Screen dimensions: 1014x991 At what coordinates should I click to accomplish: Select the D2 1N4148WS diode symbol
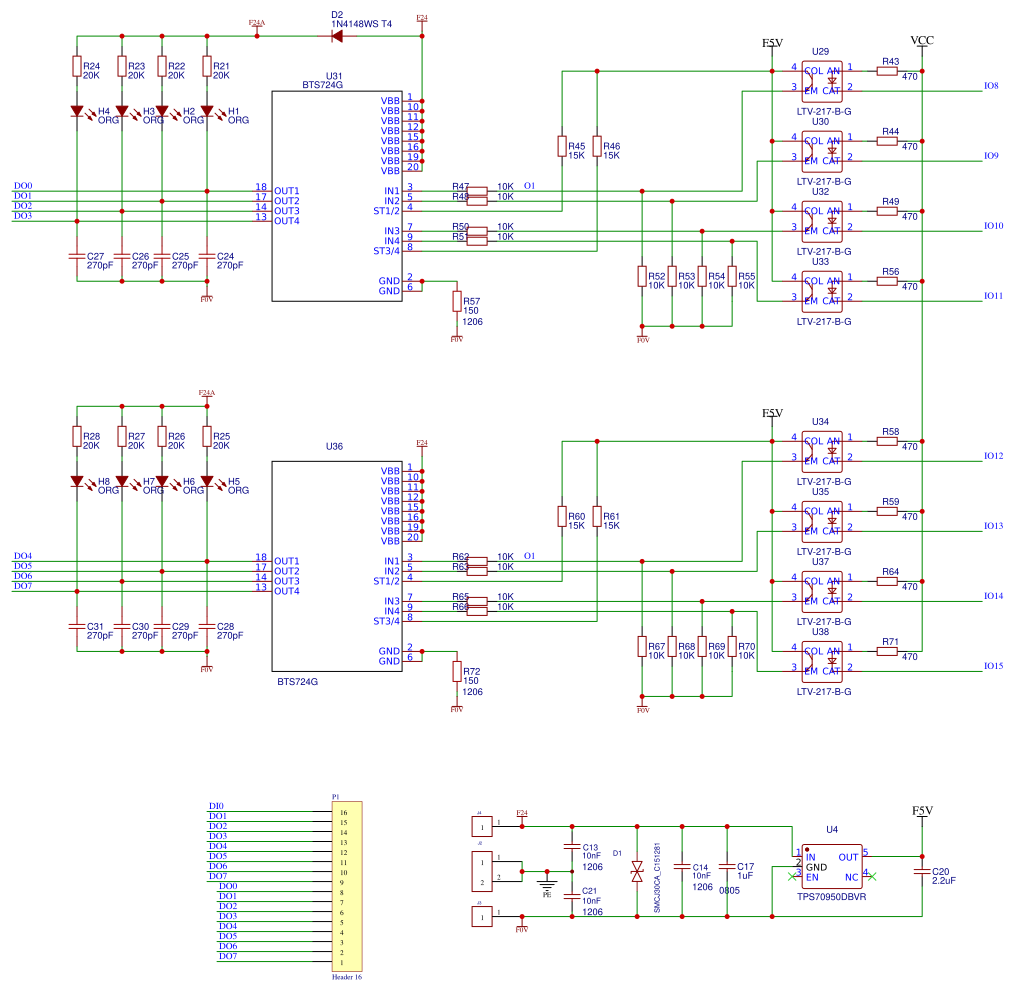point(337,36)
